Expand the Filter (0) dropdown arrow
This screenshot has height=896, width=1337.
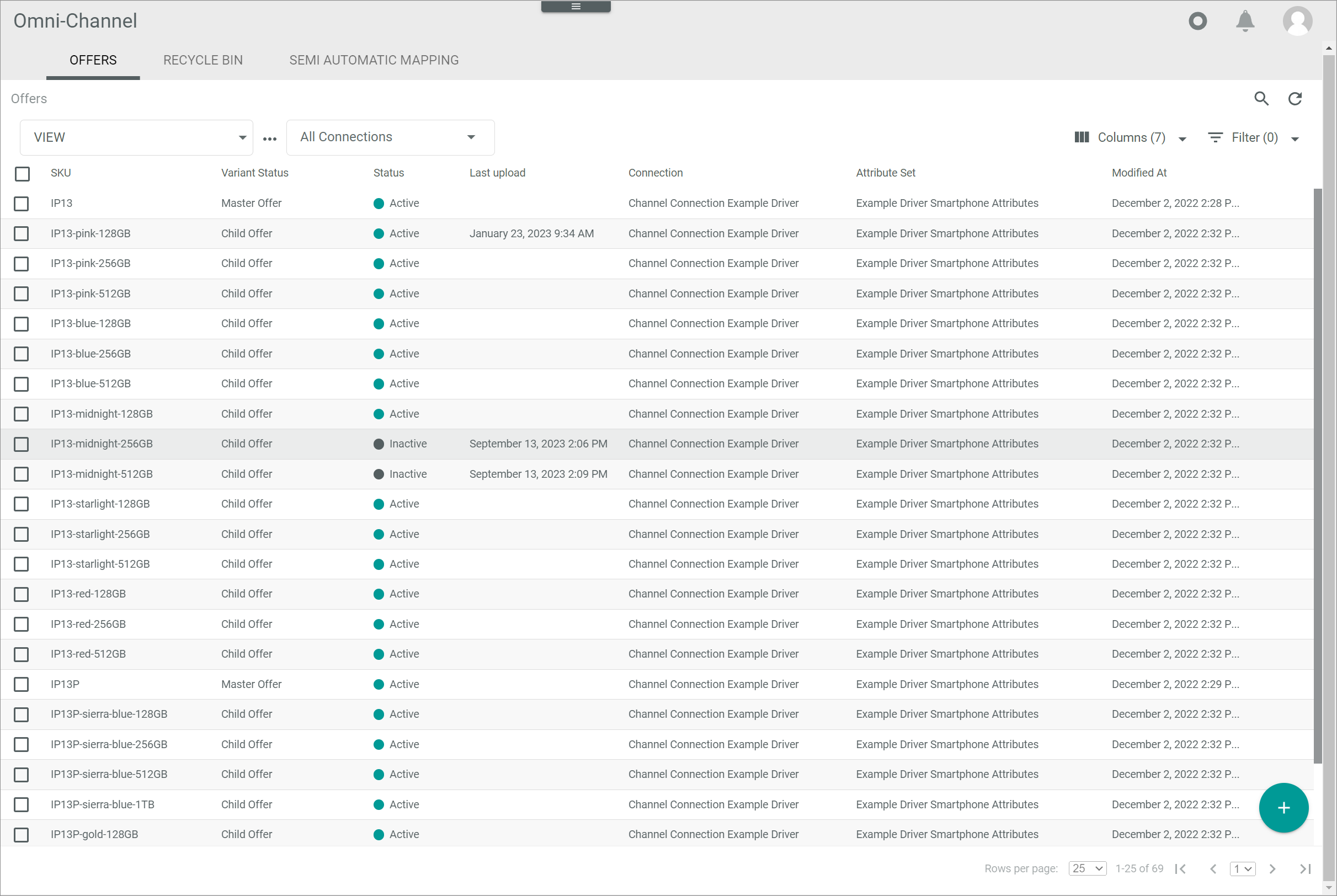pos(1295,139)
